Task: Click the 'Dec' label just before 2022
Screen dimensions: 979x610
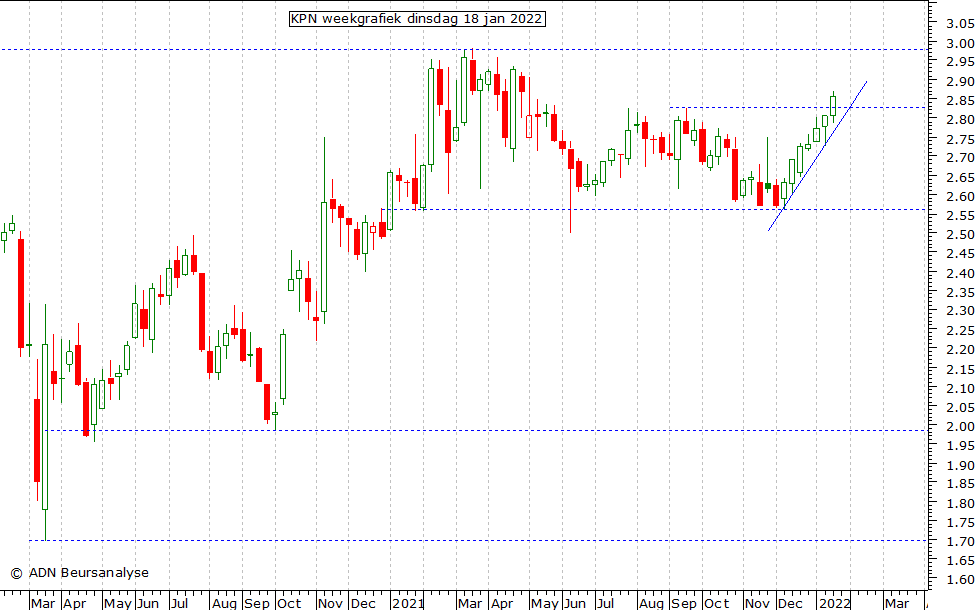Action: click(x=790, y=603)
